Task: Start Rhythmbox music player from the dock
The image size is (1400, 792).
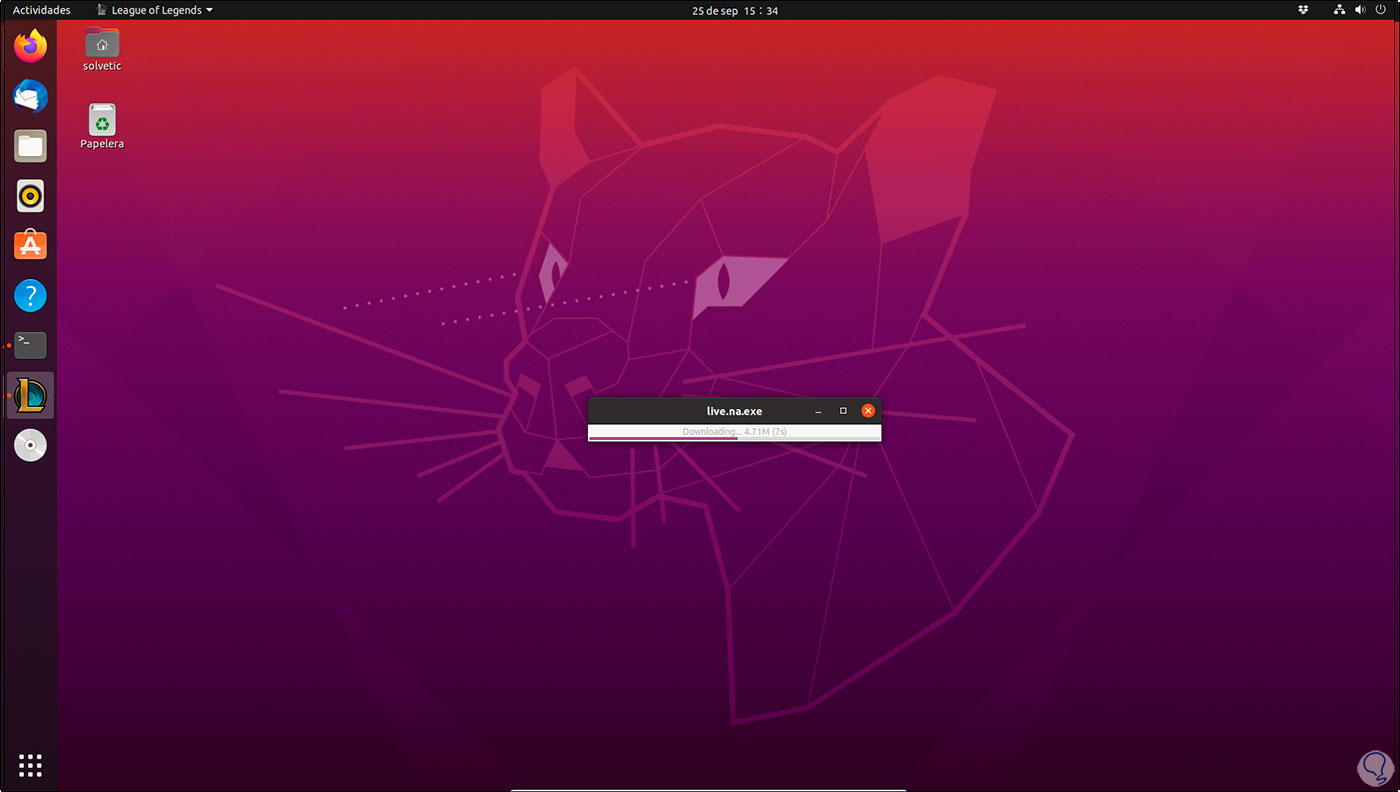Action: [31, 196]
